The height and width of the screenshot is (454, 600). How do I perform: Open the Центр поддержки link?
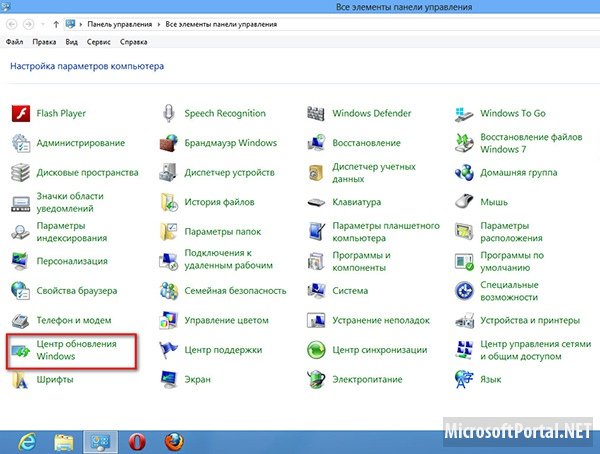223,350
